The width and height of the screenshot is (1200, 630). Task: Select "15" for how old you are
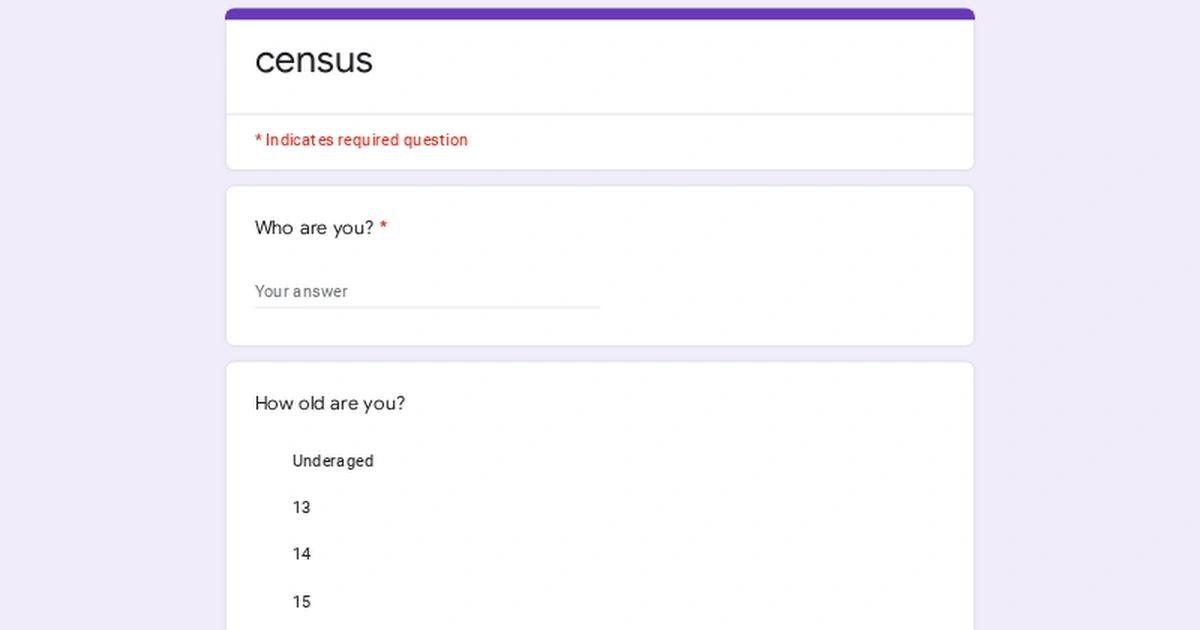pos(302,601)
